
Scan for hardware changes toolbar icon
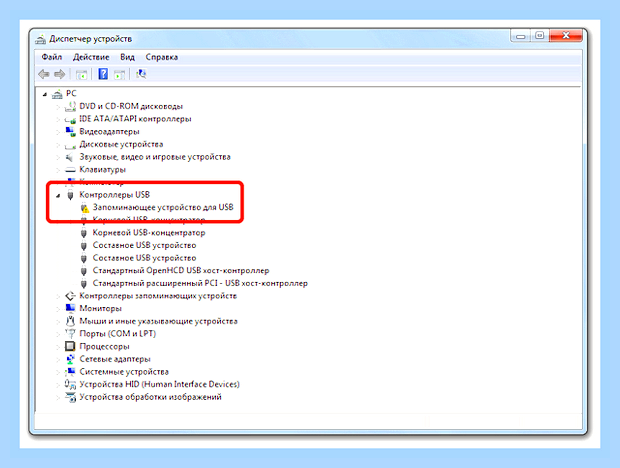[x=141, y=74]
